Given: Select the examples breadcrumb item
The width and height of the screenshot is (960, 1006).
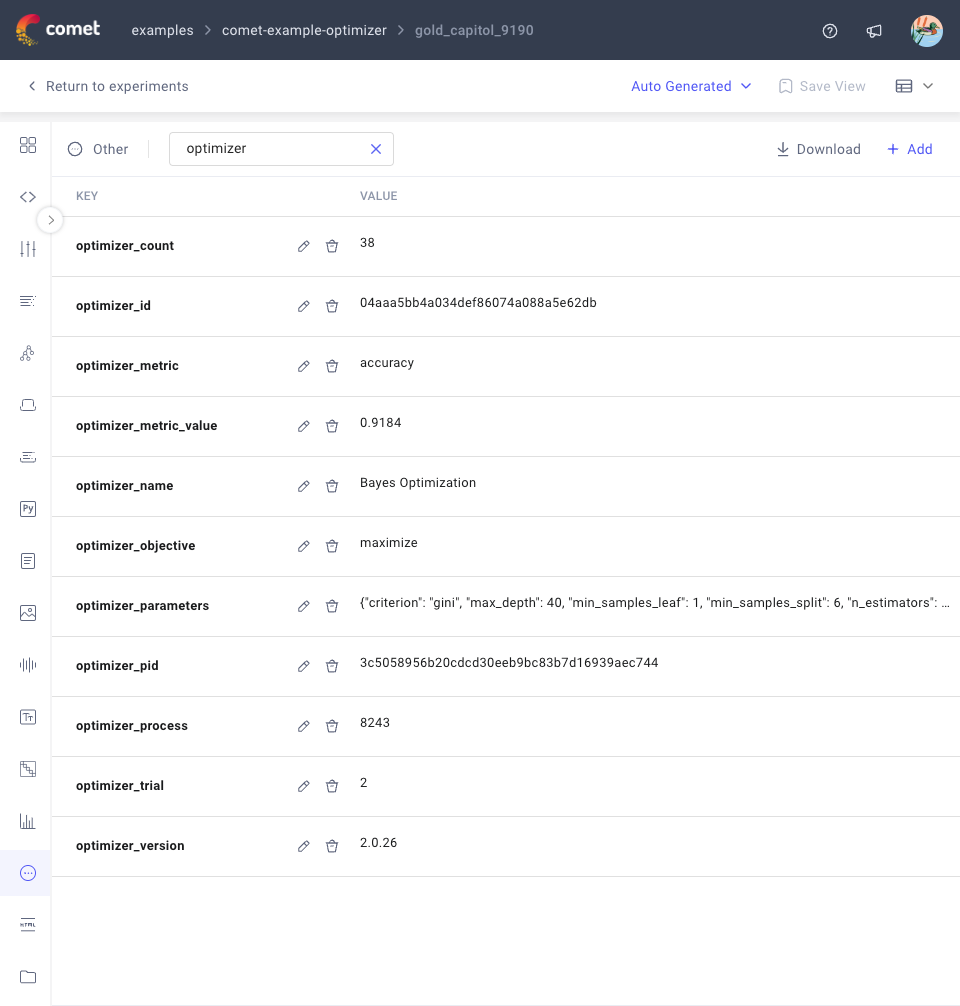Looking at the screenshot, I should (x=162, y=30).
